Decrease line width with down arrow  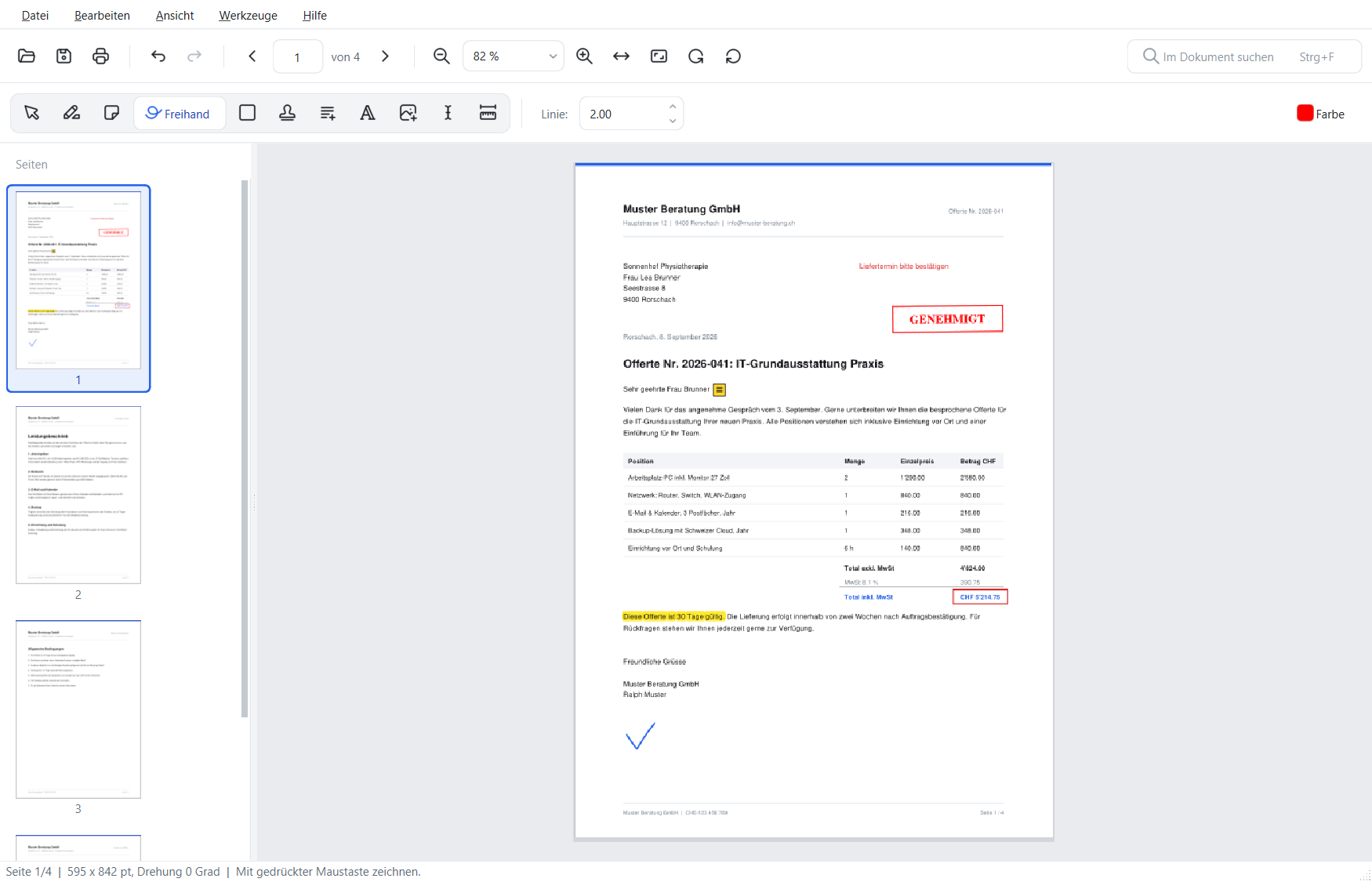coord(673,121)
